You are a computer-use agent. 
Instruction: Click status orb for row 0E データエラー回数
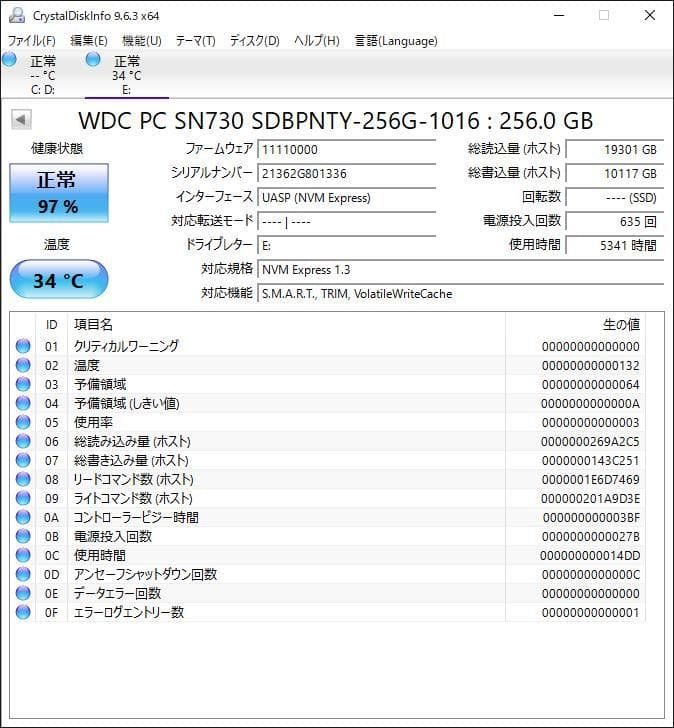[x=23, y=594]
